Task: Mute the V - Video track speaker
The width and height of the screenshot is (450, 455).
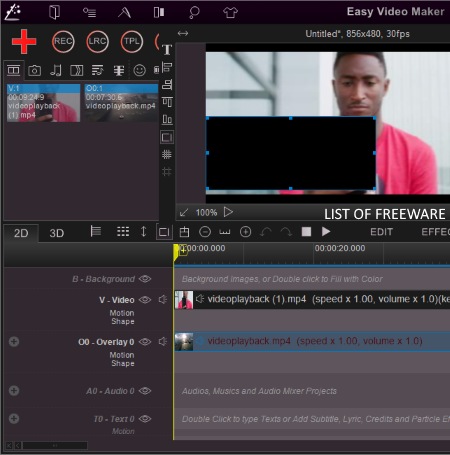Action: coord(163,300)
